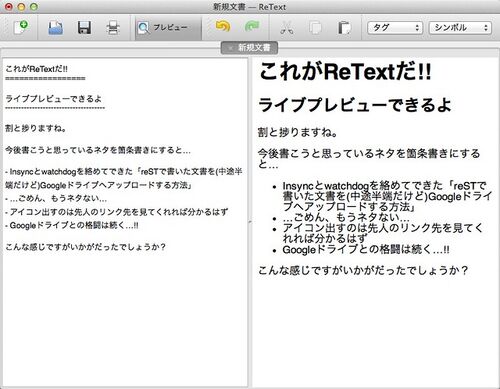Click editor line こんな感じですがいかがだったでしょうか？
Screen dimensions: 500x389
click(x=85, y=247)
